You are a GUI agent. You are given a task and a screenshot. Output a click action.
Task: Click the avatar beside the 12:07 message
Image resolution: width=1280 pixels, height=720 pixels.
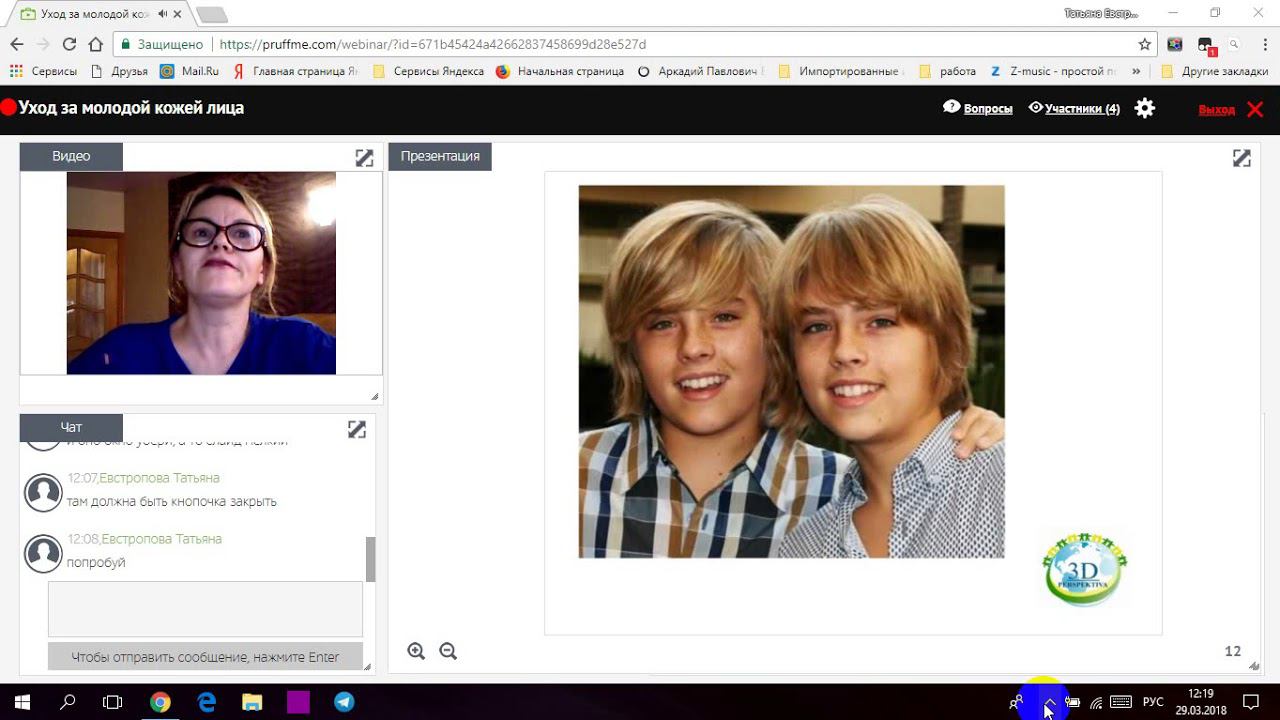coord(43,493)
